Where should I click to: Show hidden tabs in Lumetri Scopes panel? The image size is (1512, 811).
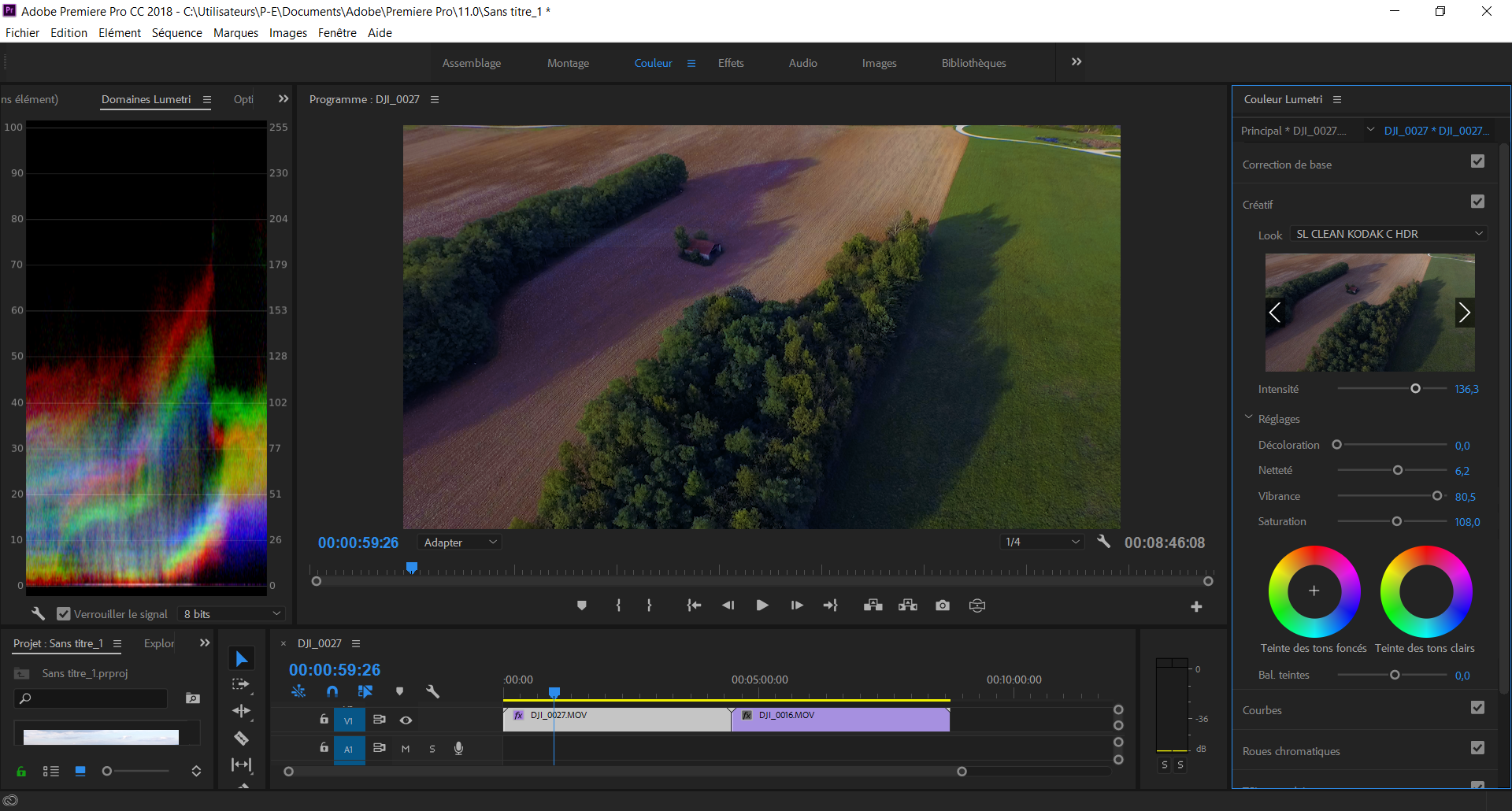(x=283, y=99)
